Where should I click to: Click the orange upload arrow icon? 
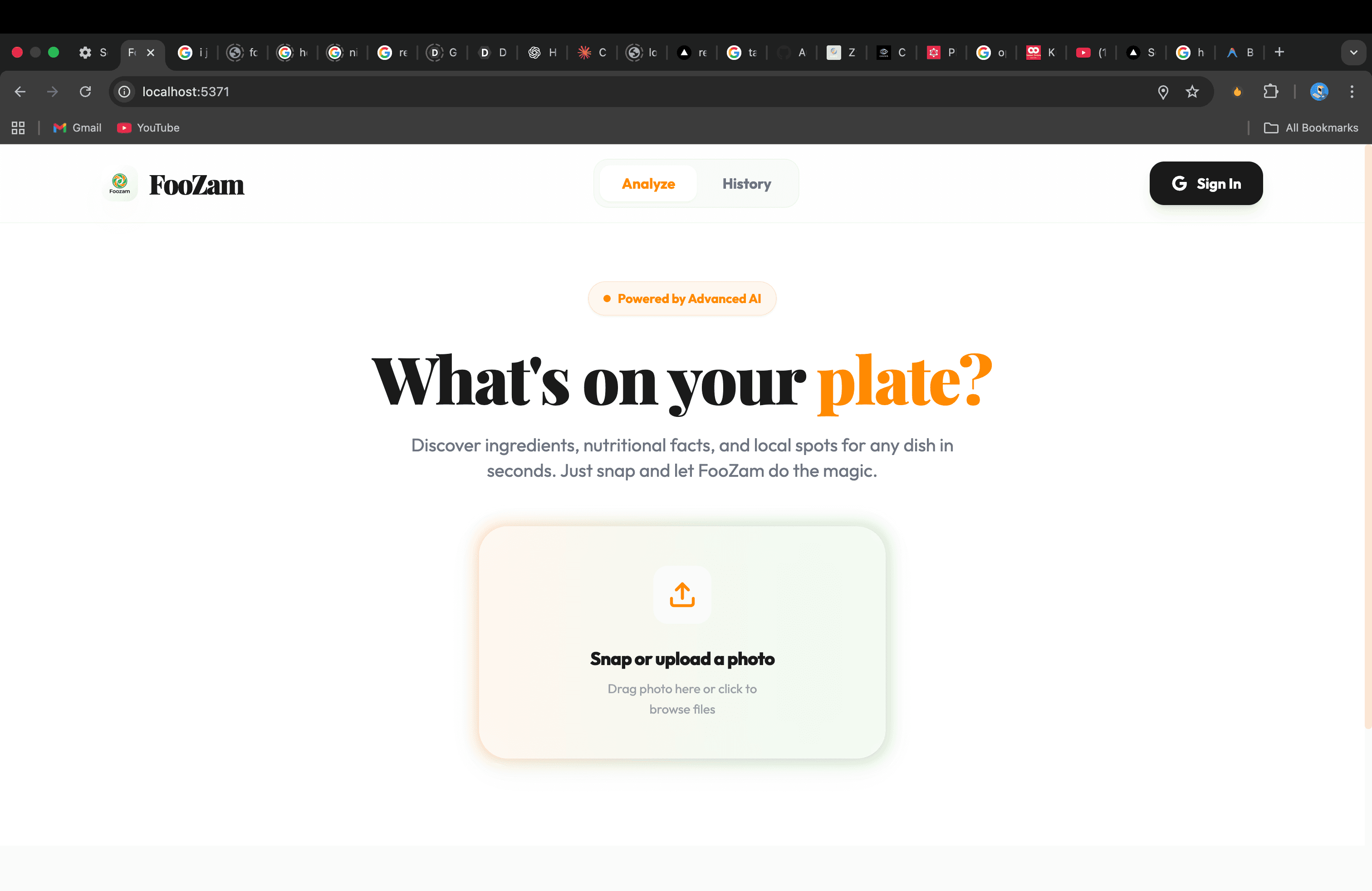(682, 594)
